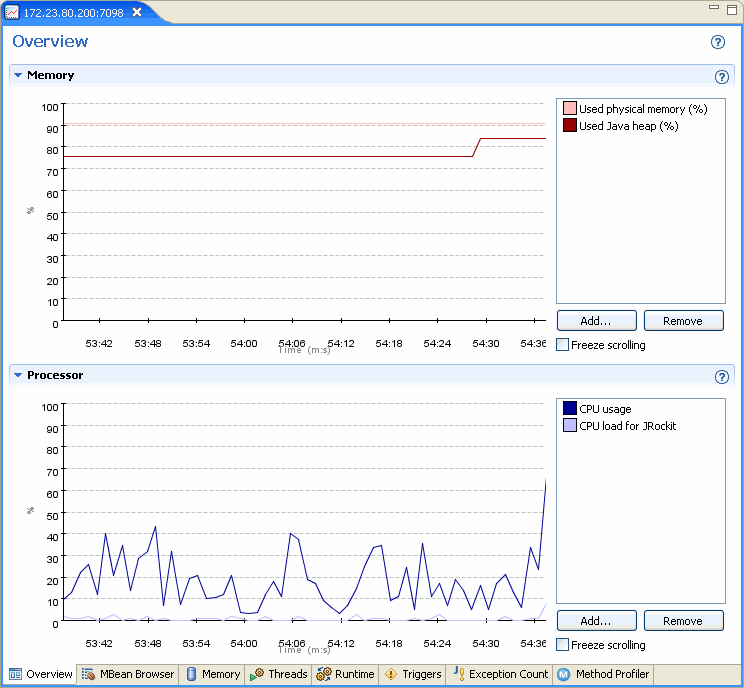Click the Triggers warning diamond icon
This screenshot has width=744, height=688.
pyautogui.click(x=391, y=674)
